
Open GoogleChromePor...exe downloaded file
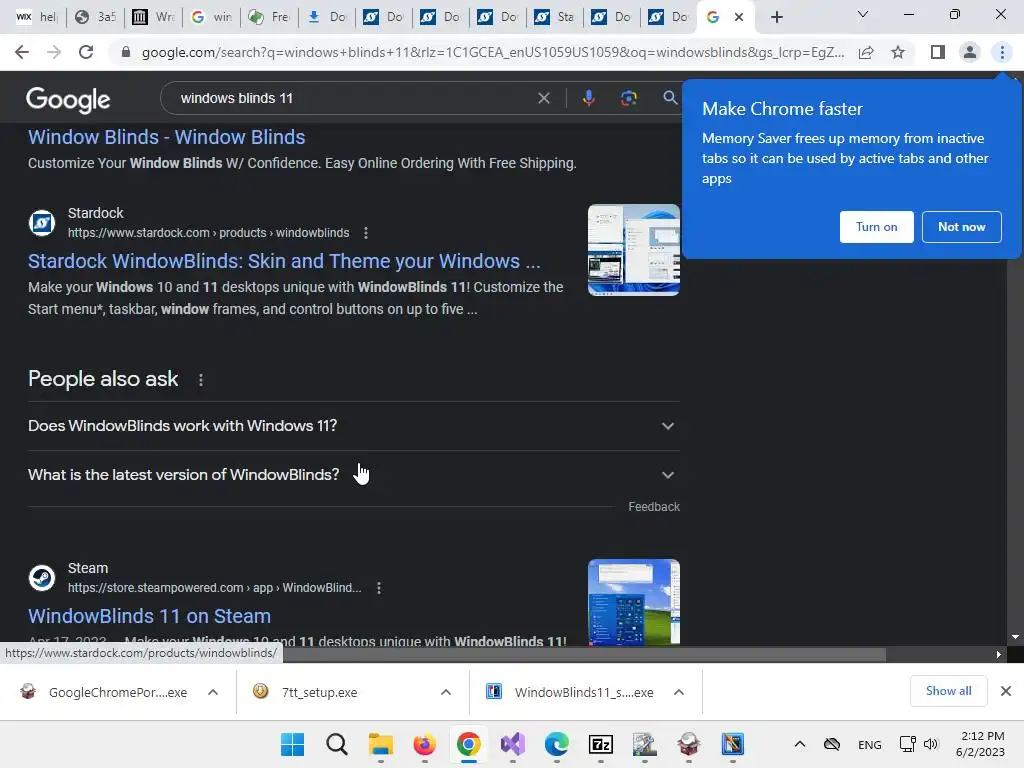(x=104, y=692)
